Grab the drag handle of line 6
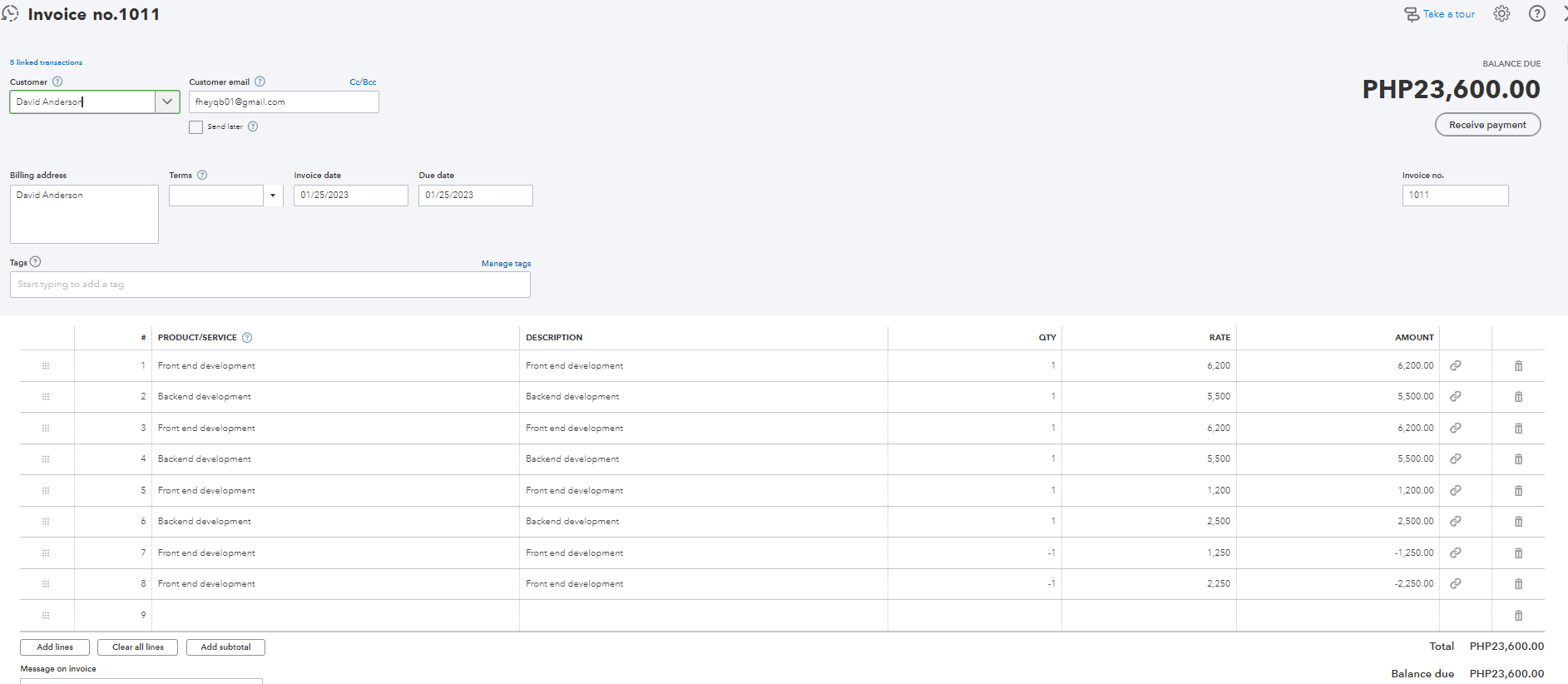 (x=46, y=522)
